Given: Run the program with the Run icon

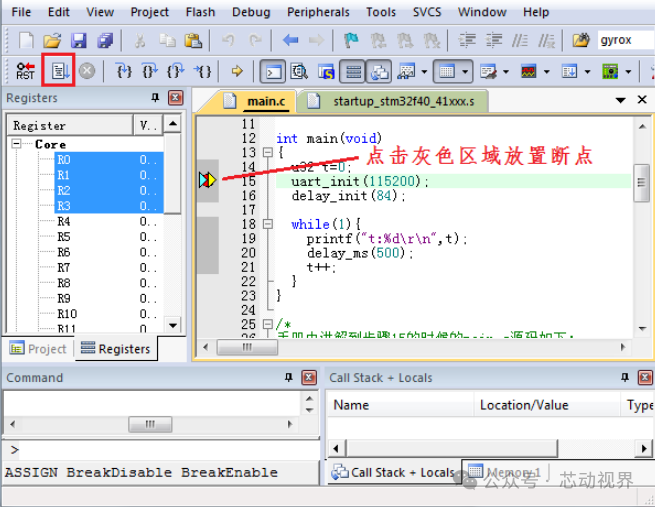Looking at the screenshot, I should (58, 71).
